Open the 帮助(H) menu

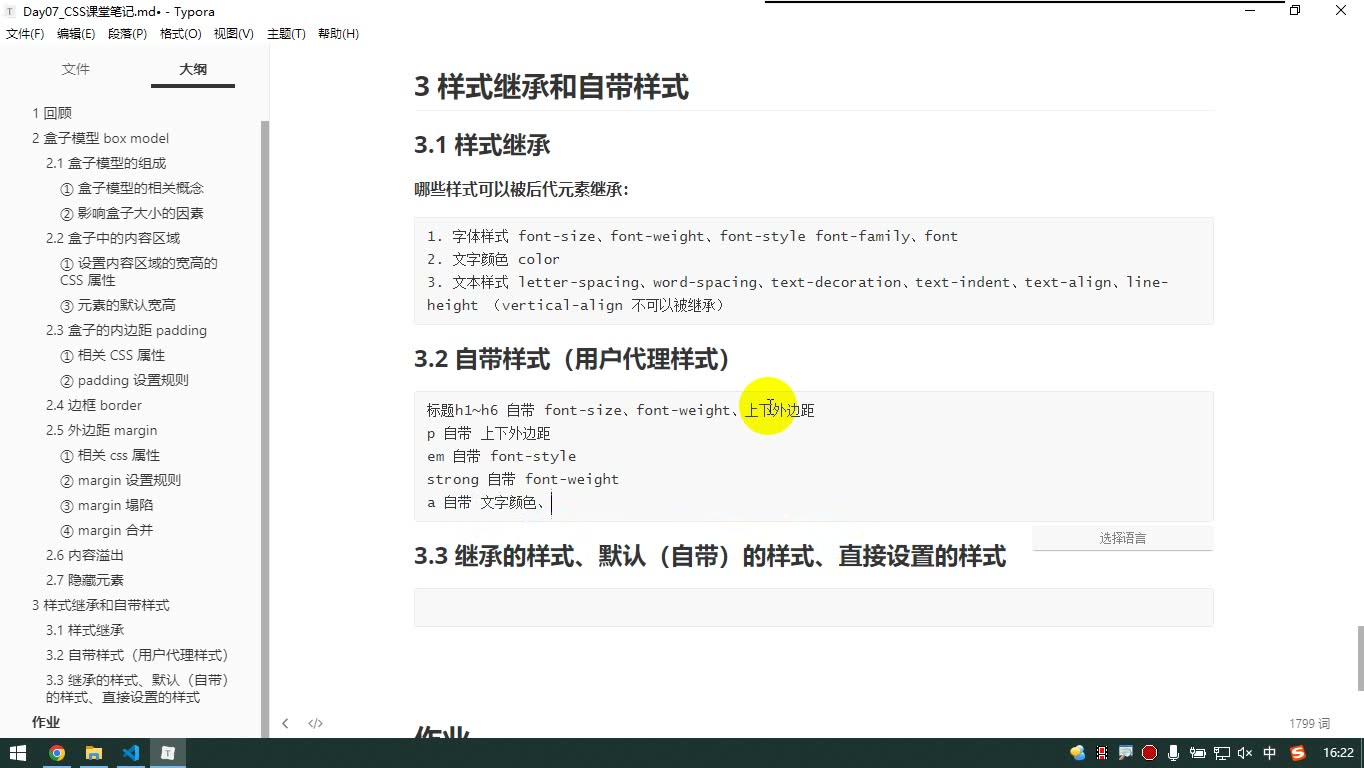[x=338, y=34]
